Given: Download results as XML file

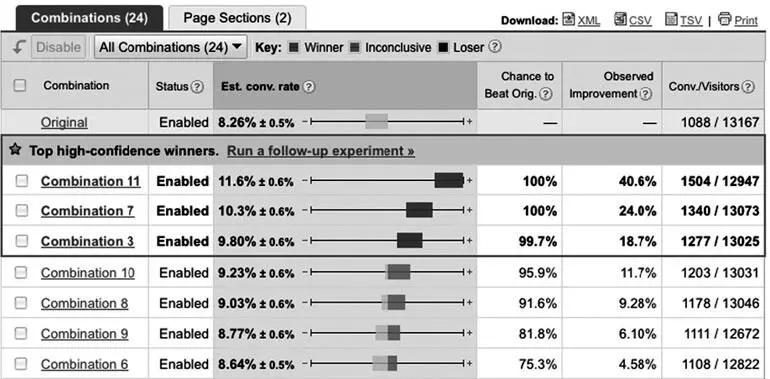Looking at the screenshot, I should [x=581, y=20].
